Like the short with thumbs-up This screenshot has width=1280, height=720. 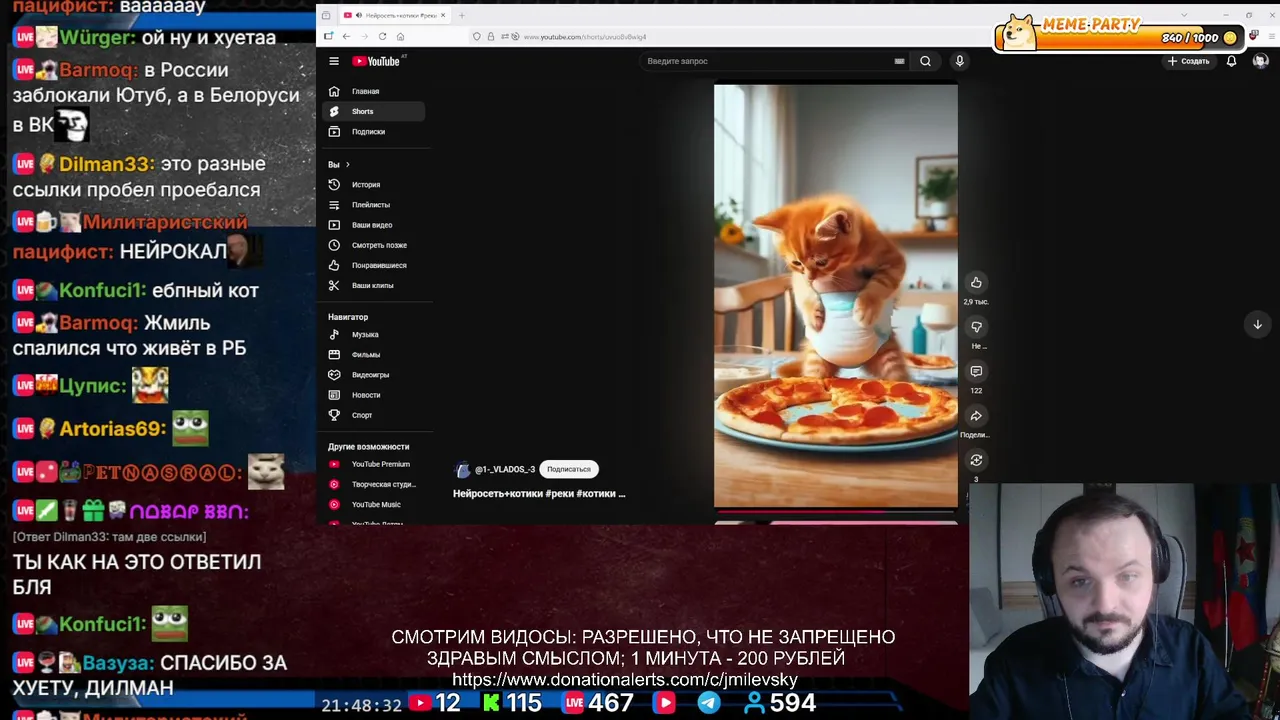(x=976, y=283)
